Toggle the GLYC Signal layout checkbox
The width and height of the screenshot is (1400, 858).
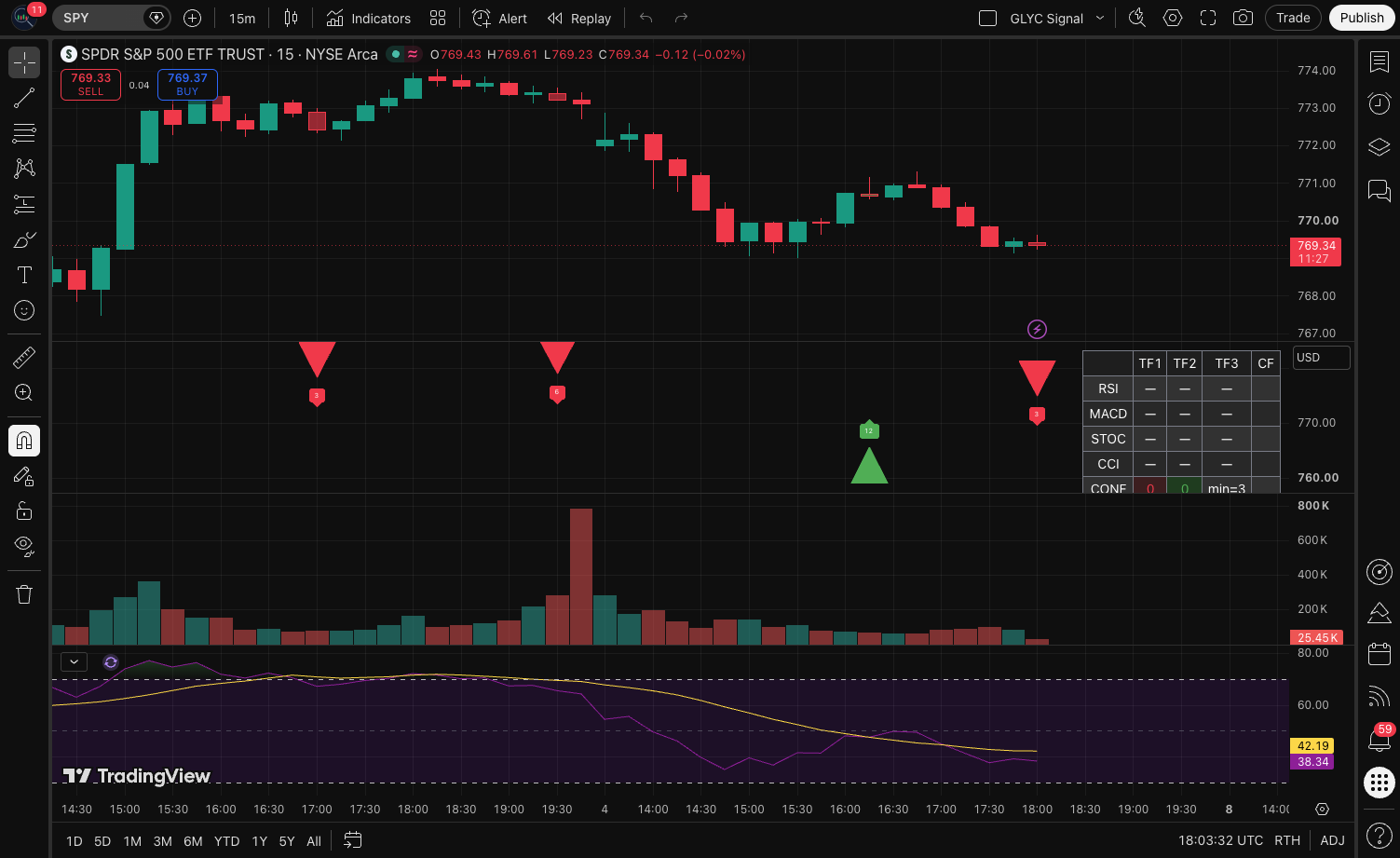coord(988,18)
